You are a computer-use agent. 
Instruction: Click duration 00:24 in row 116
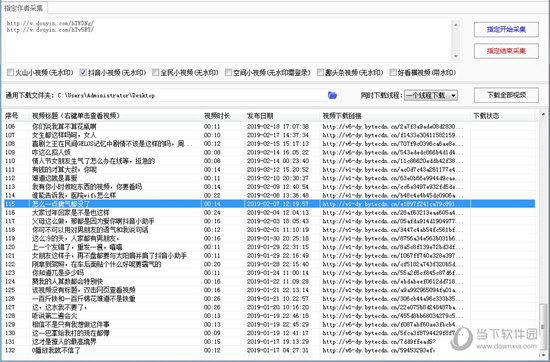212,212
